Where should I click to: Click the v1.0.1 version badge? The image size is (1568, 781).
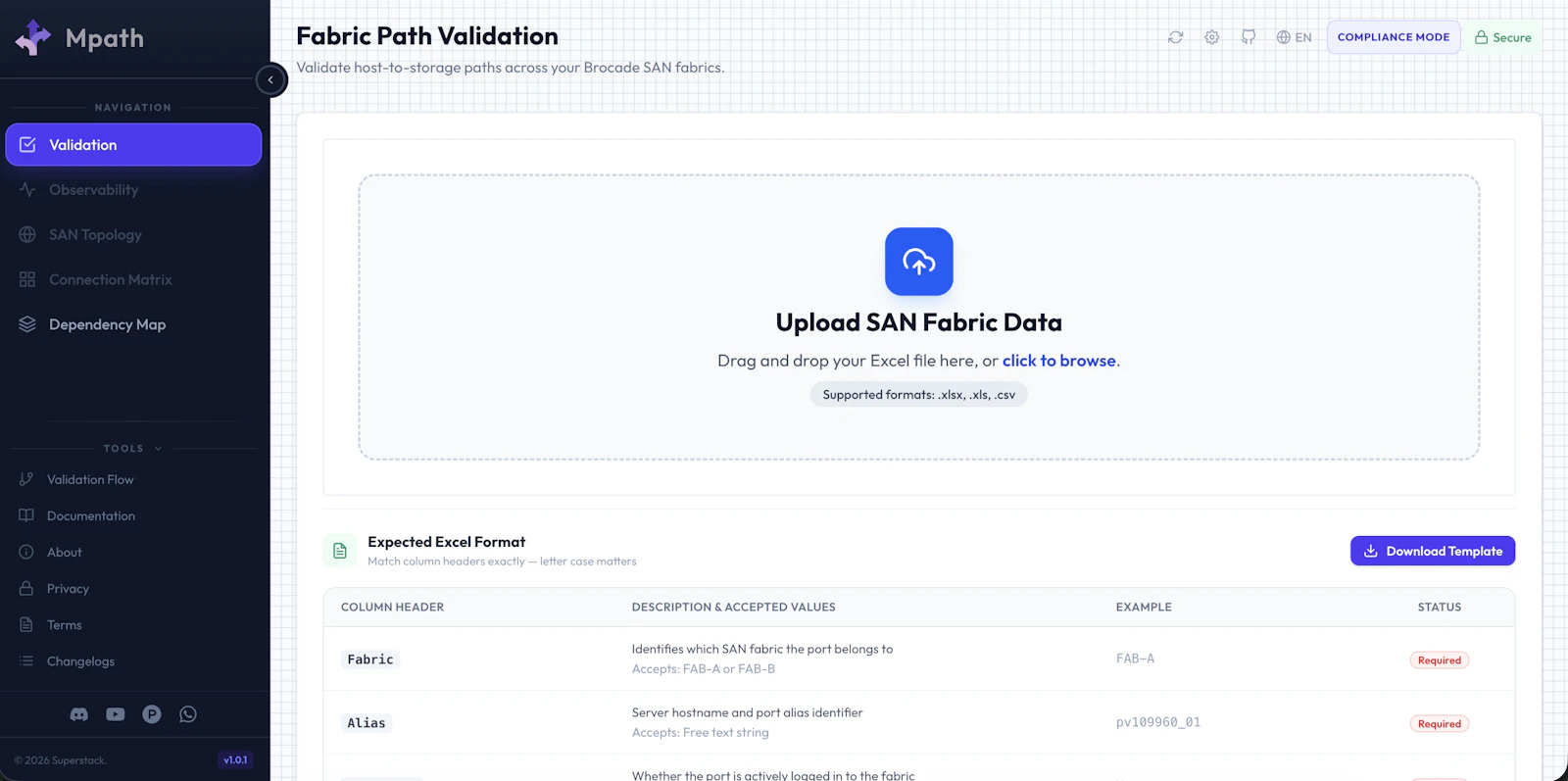coord(235,760)
